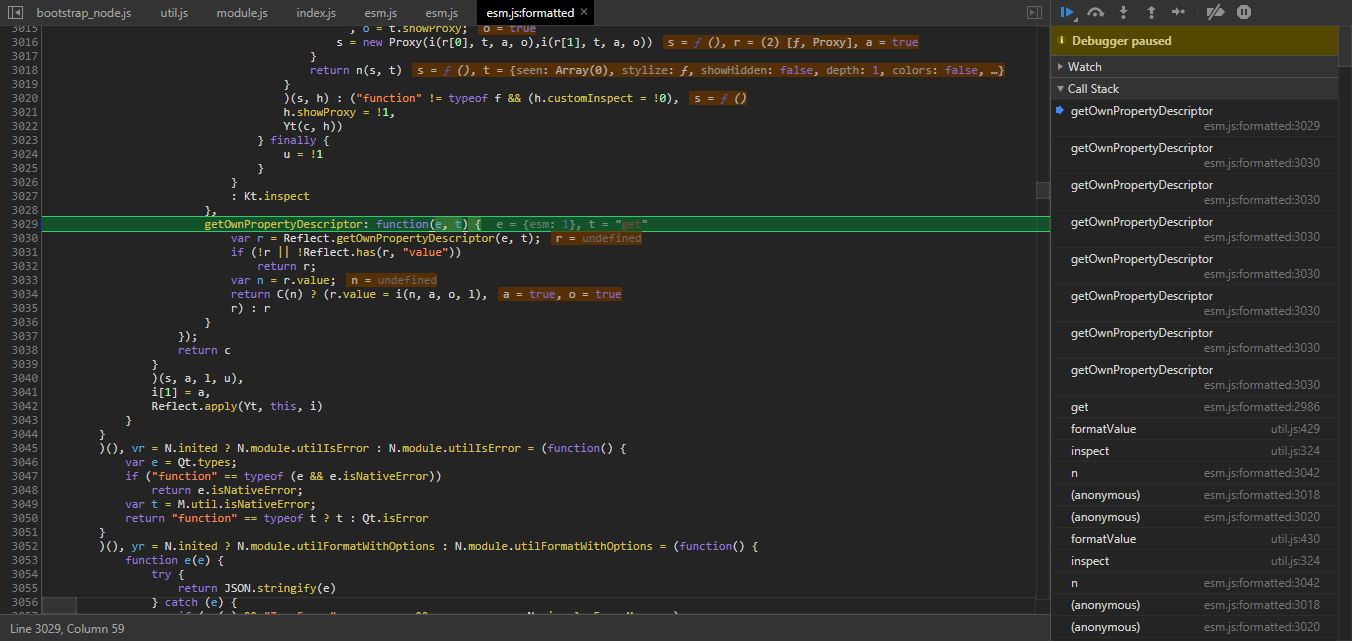Select getOwnPropertyDescriptor frame at line 3029
The image size is (1352, 641).
(x=1194, y=118)
